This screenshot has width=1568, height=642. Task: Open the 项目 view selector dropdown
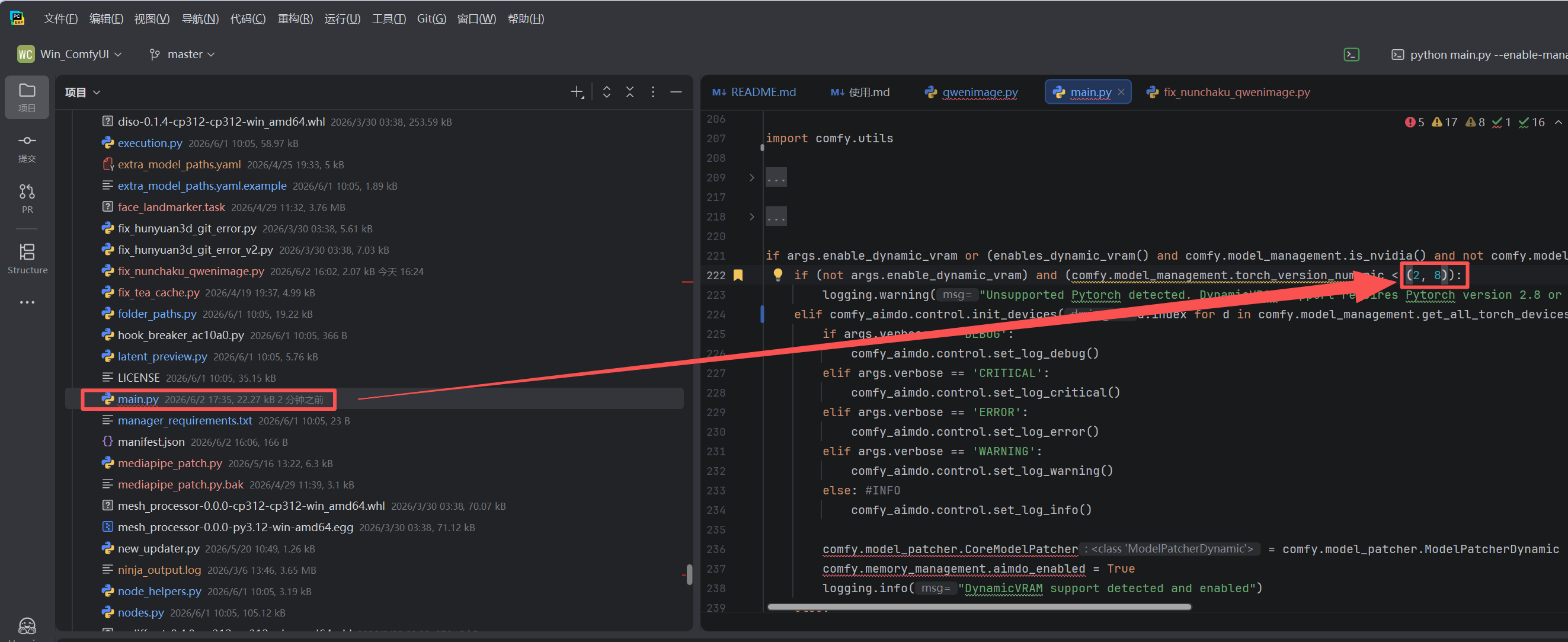(83, 92)
